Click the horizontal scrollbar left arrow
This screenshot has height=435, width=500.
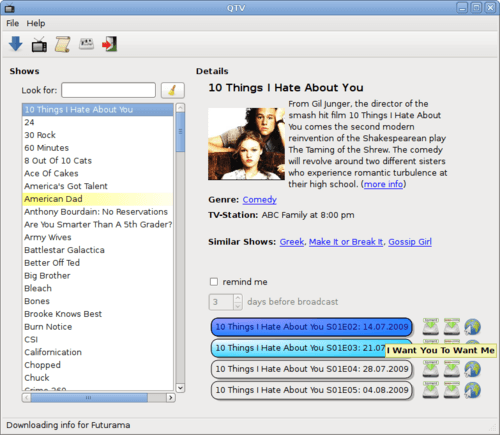tap(26, 397)
